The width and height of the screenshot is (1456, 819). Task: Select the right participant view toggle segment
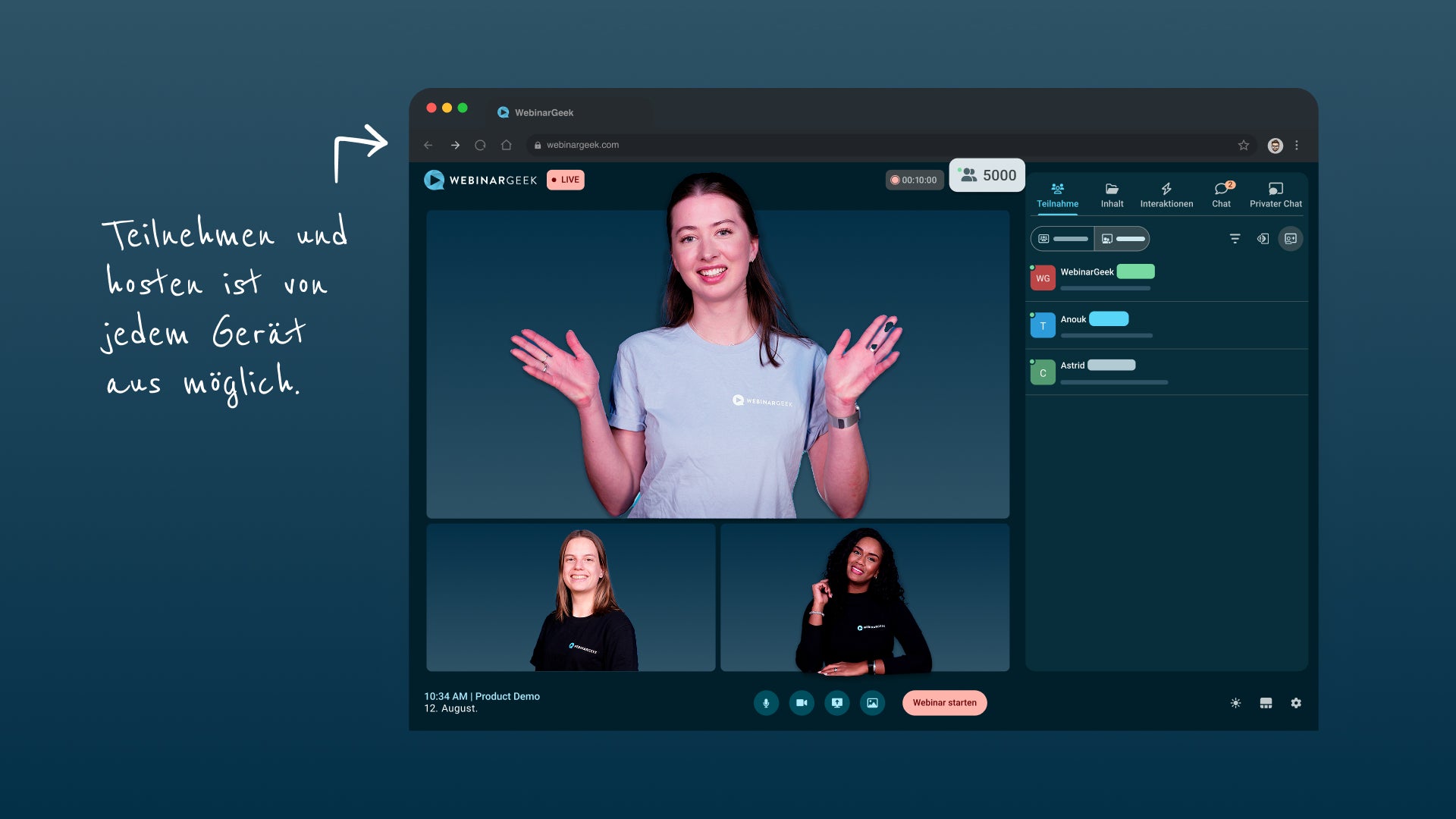[x=1122, y=239]
